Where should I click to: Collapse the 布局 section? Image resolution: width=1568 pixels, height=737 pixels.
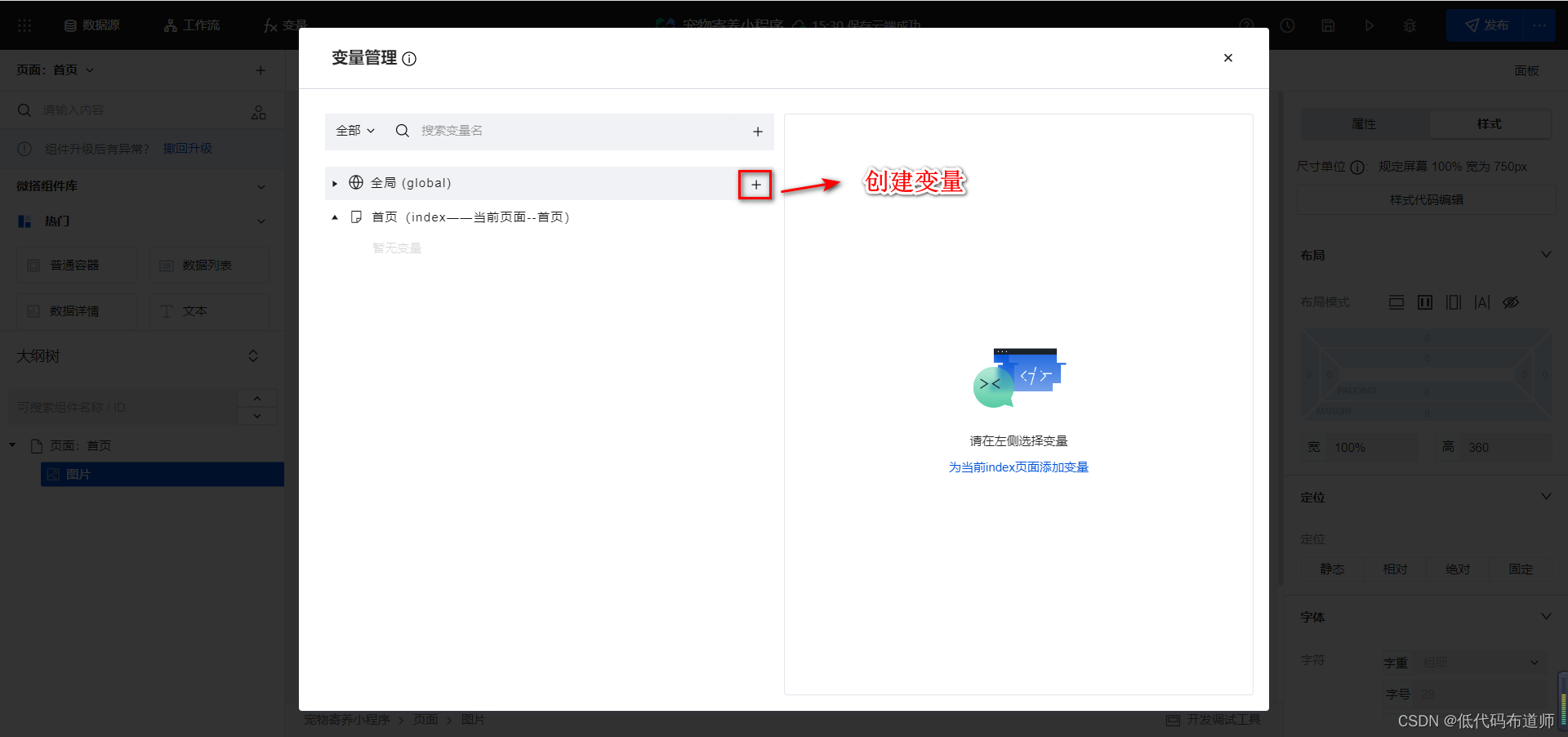(1546, 255)
